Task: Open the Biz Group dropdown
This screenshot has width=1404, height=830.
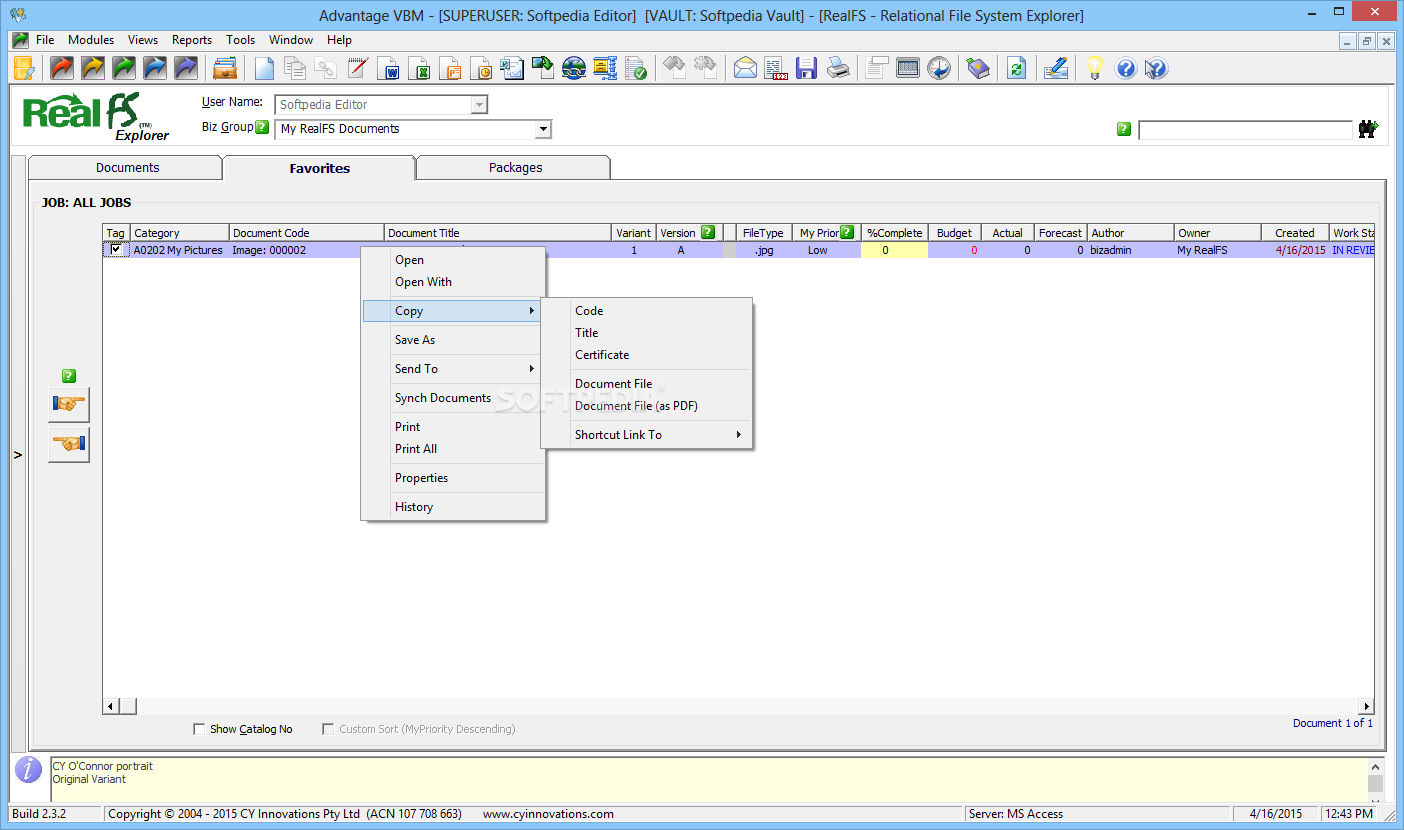Action: coord(543,129)
